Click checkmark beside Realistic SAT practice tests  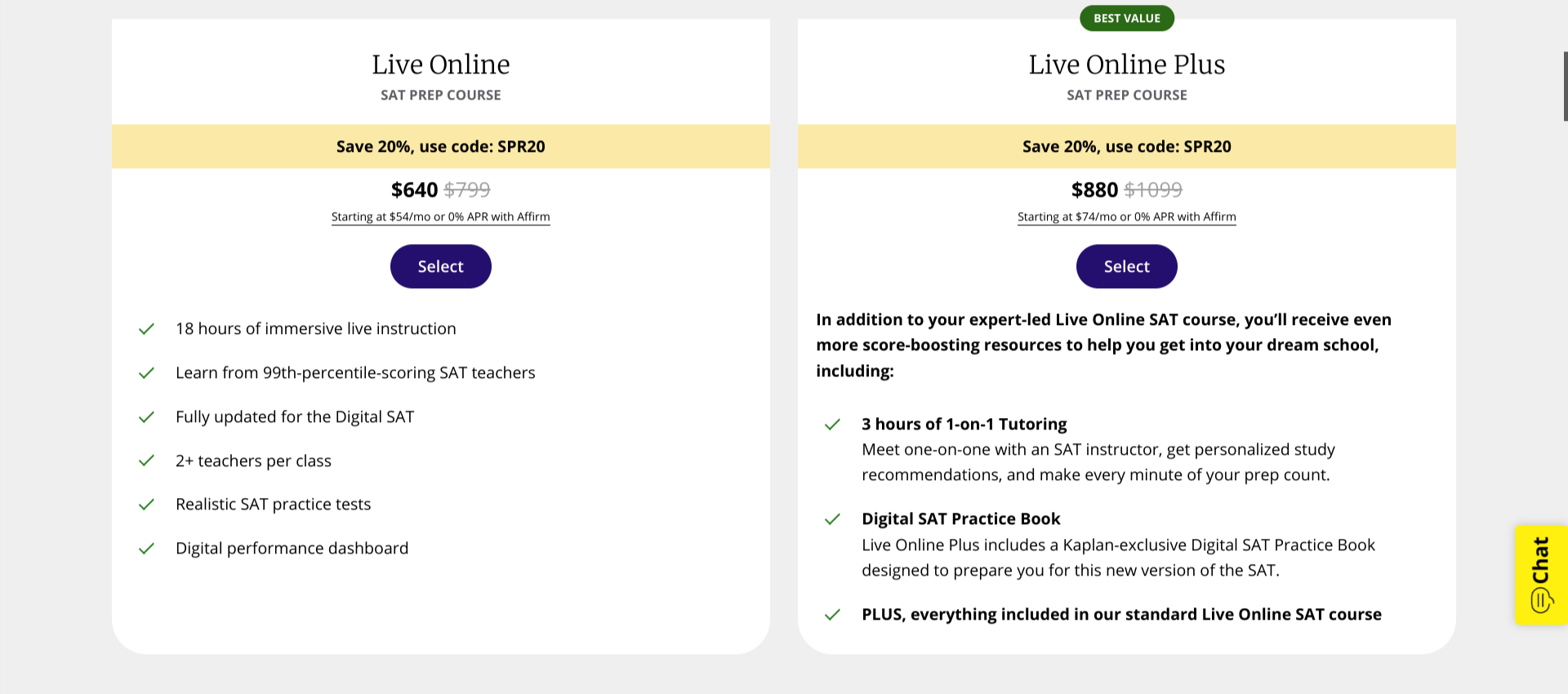pyautogui.click(x=146, y=505)
